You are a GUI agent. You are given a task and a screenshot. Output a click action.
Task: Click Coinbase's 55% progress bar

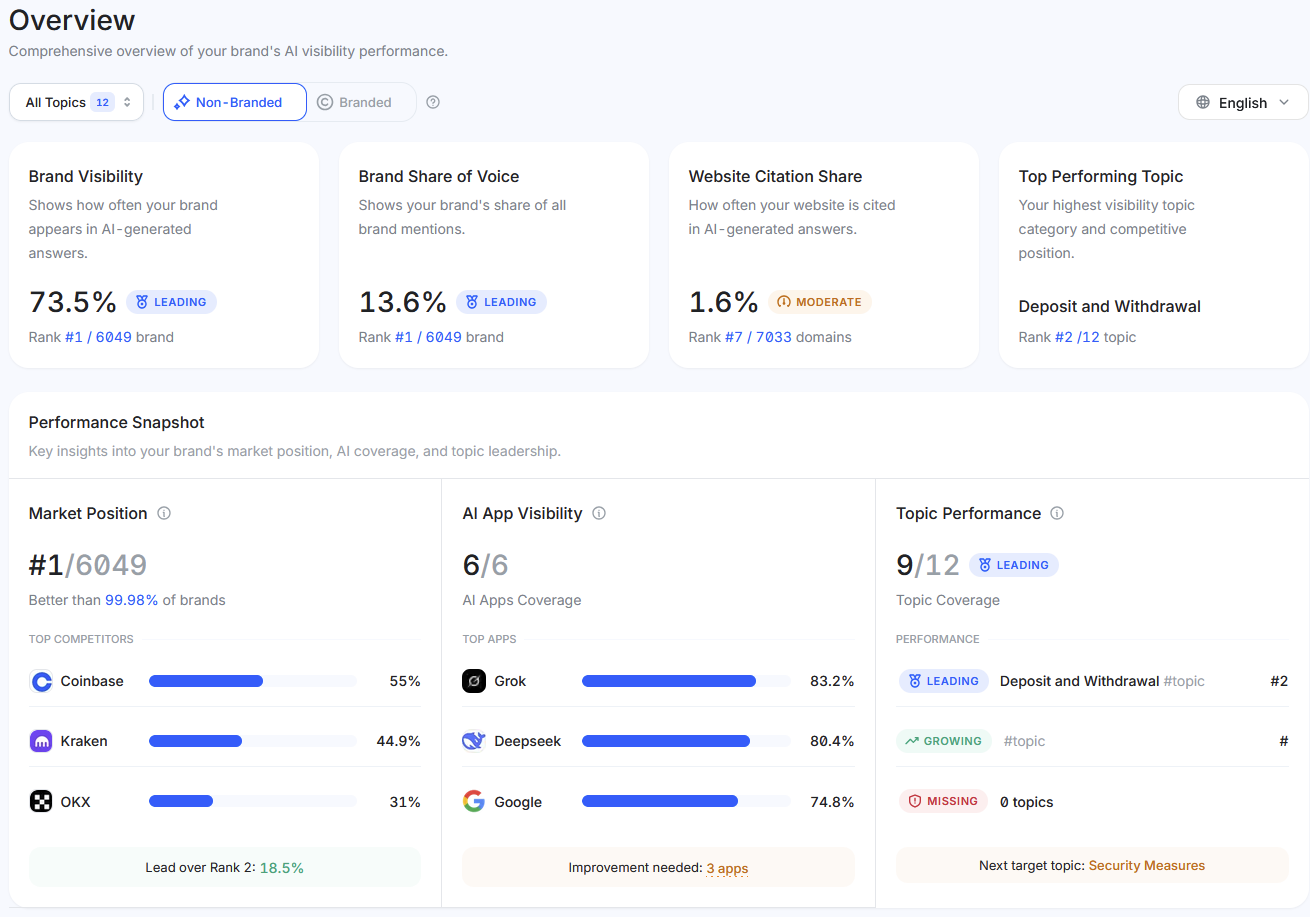253,681
